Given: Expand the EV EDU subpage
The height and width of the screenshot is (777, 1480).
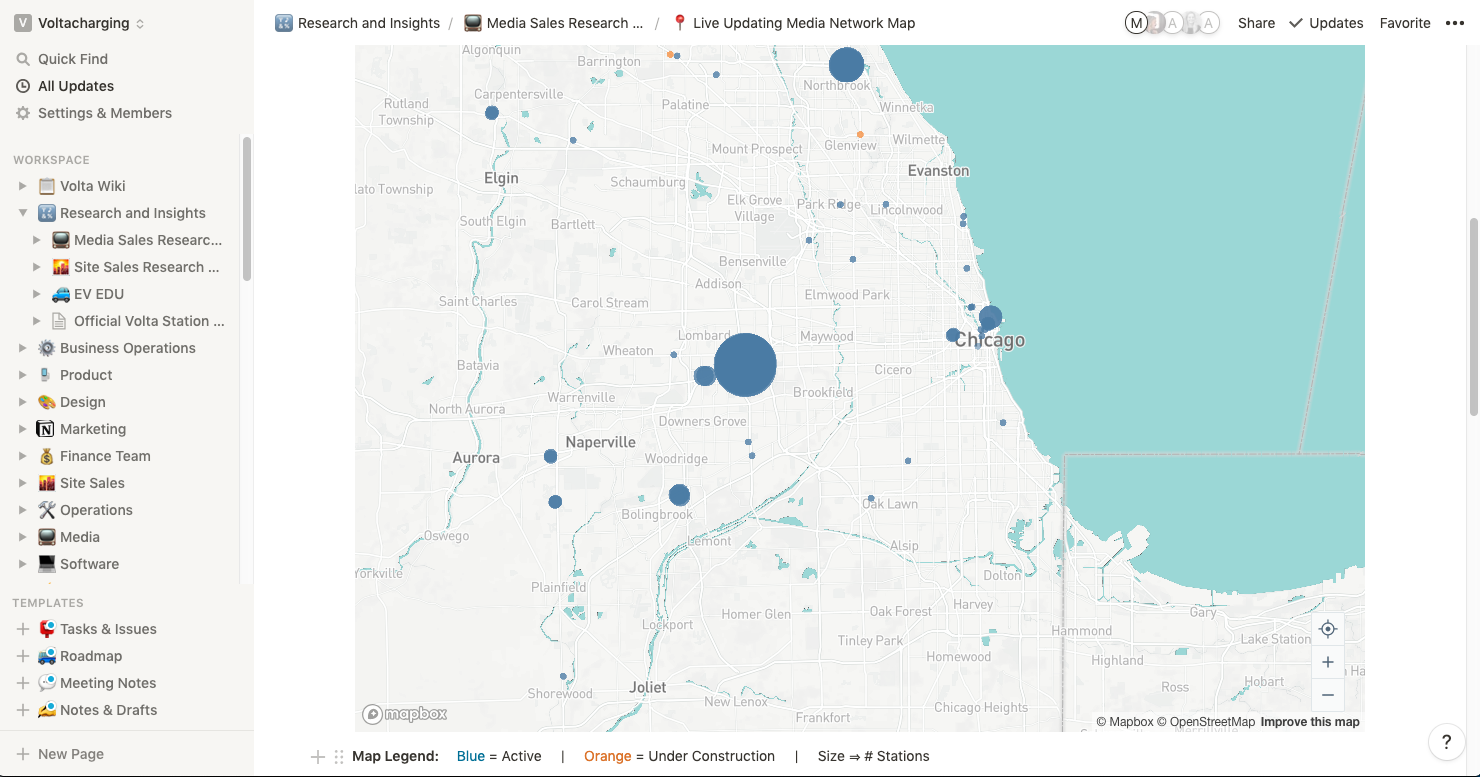Looking at the screenshot, I should pos(37,294).
